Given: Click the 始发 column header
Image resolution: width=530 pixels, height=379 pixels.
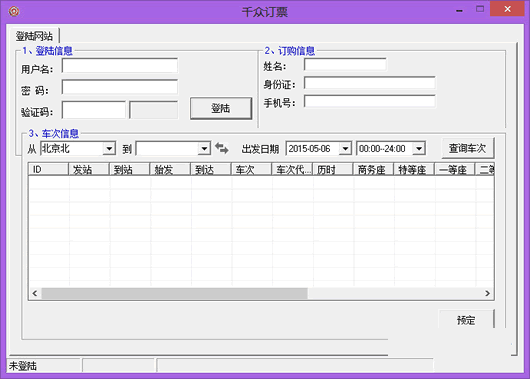Looking at the screenshot, I should (x=170, y=169).
